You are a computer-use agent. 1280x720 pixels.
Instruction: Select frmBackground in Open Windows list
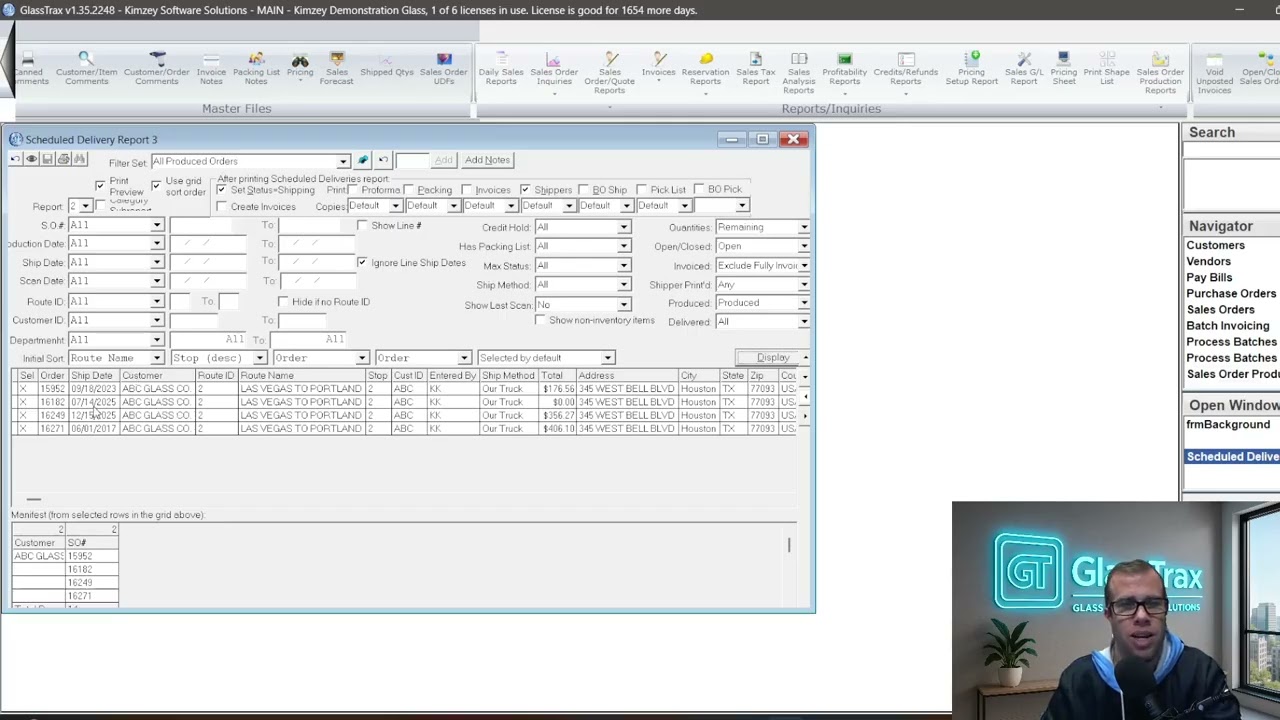[x=1228, y=424]
